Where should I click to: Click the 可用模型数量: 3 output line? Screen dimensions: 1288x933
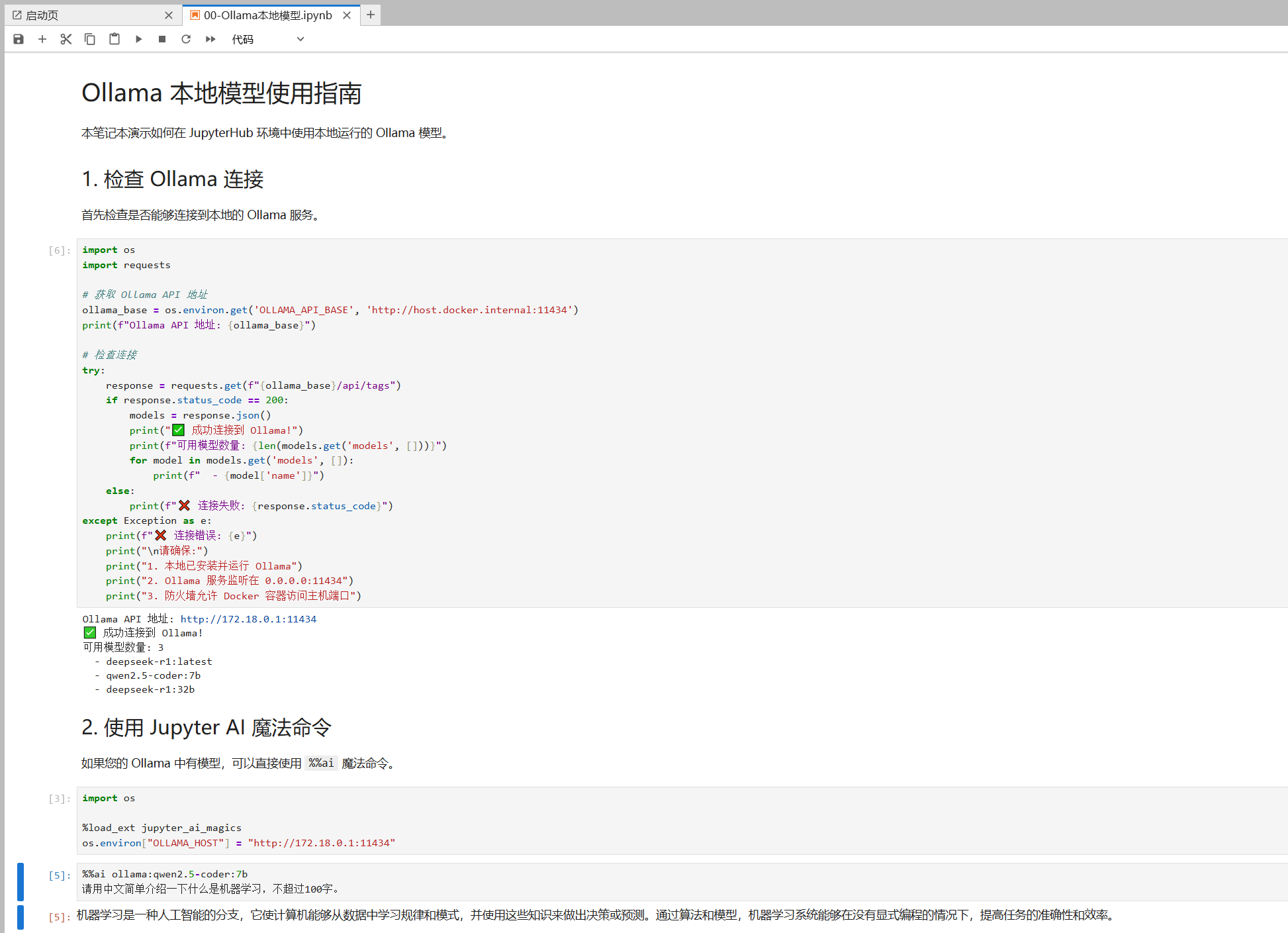(123, 648)
